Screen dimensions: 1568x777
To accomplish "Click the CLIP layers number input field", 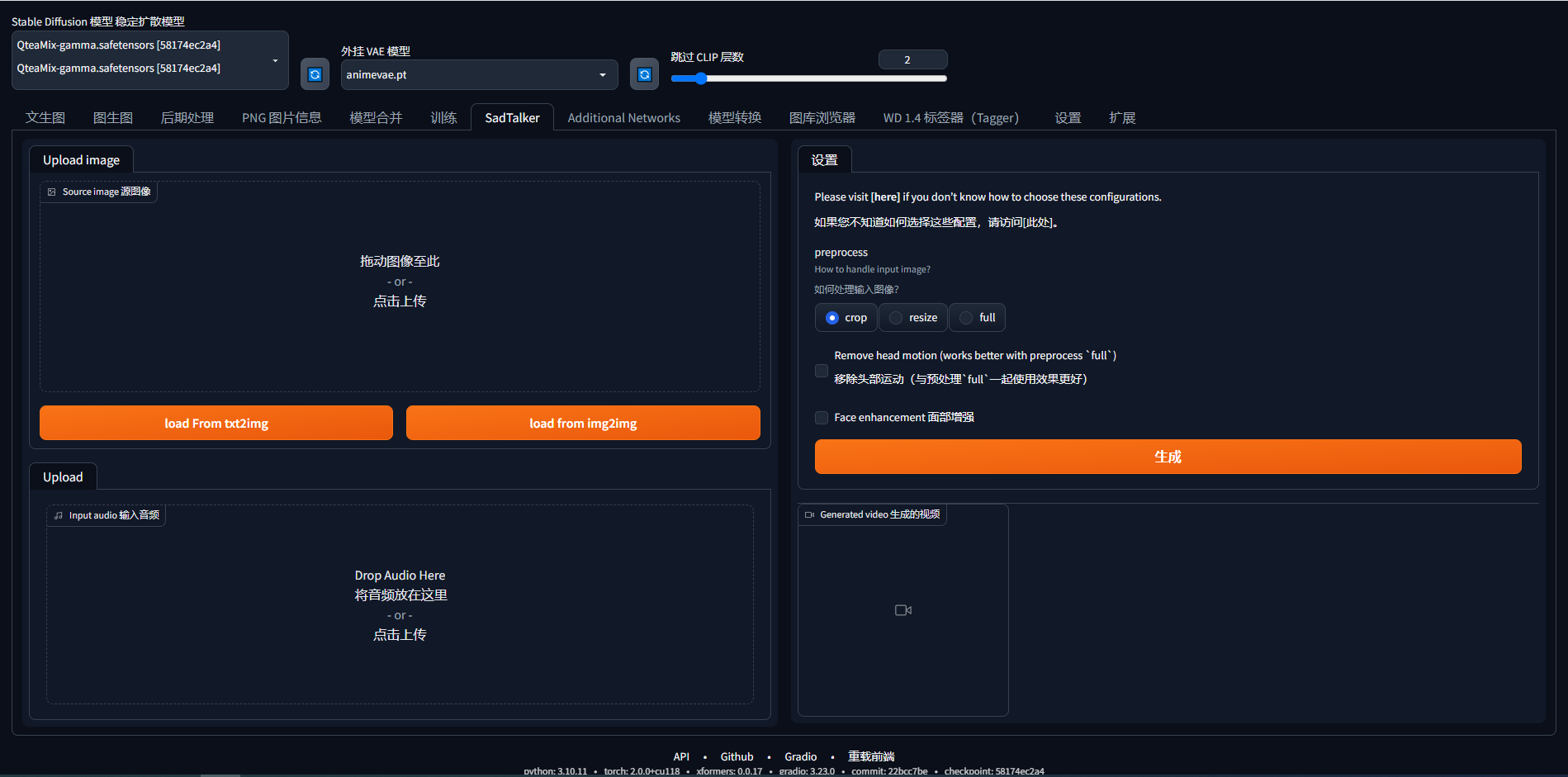I will [912, 59].
